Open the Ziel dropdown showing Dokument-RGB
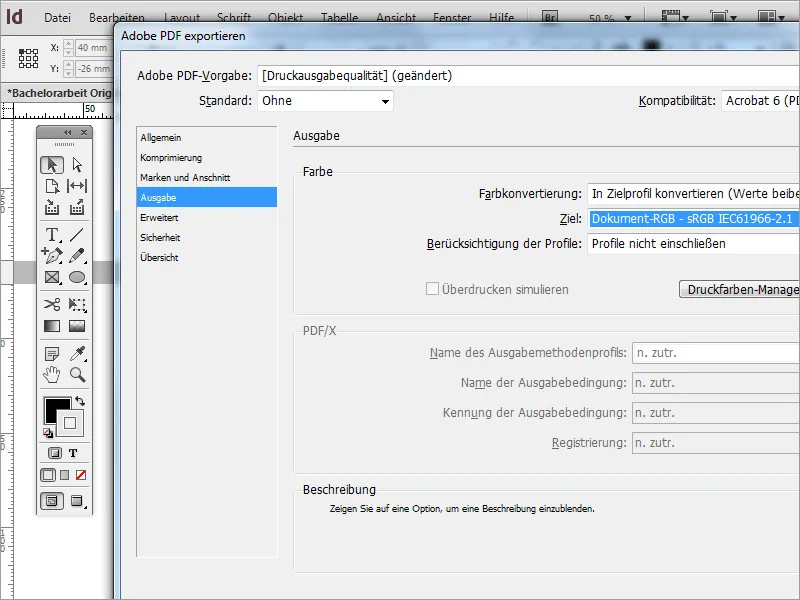 point(693,219)
